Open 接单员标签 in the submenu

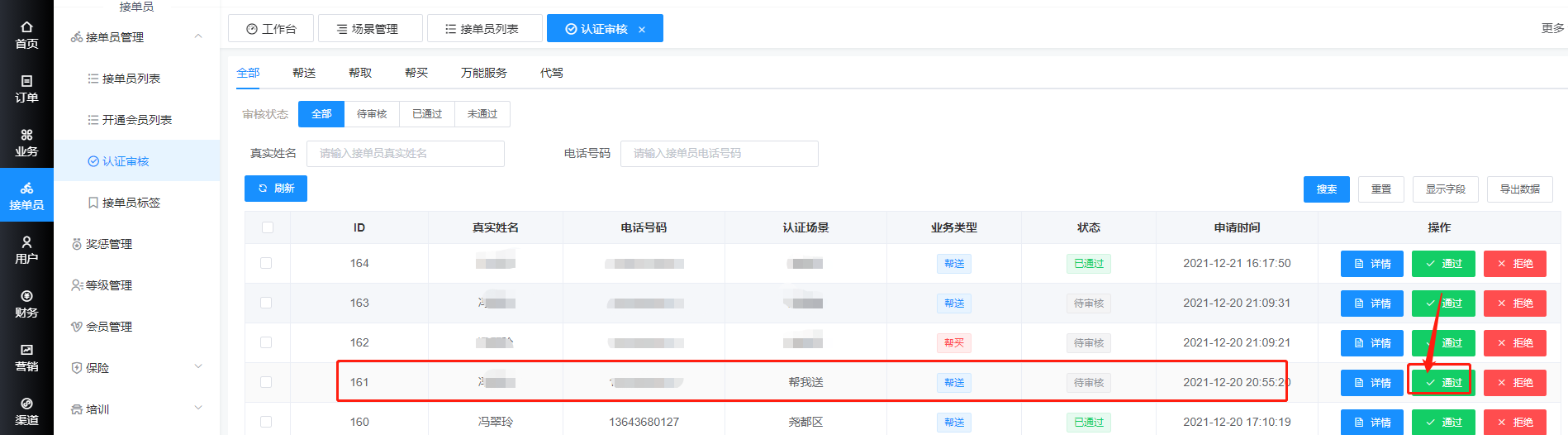click(x=131, y=203)
